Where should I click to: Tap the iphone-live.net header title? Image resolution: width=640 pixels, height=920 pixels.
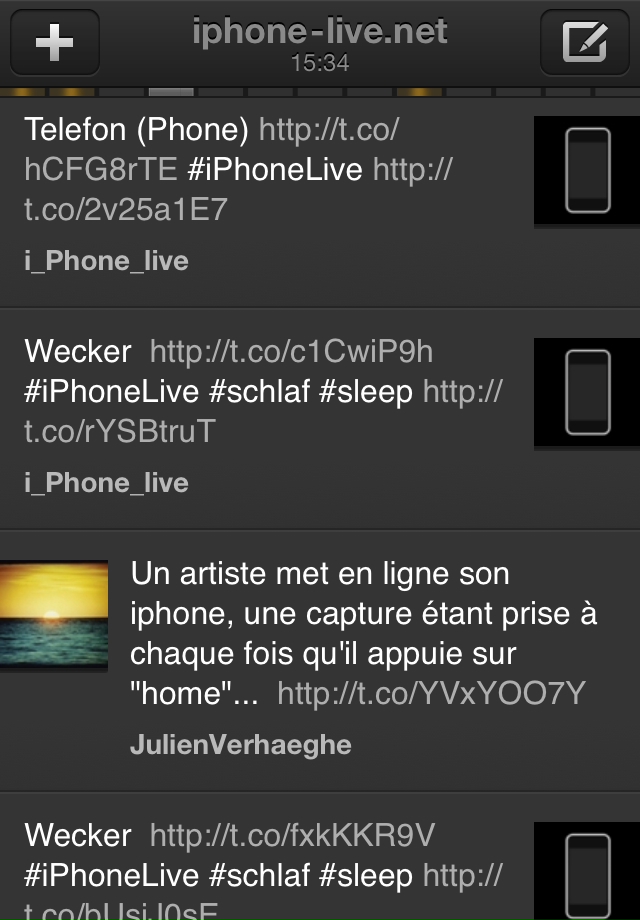pyautogui.click(x=320, y=31)
